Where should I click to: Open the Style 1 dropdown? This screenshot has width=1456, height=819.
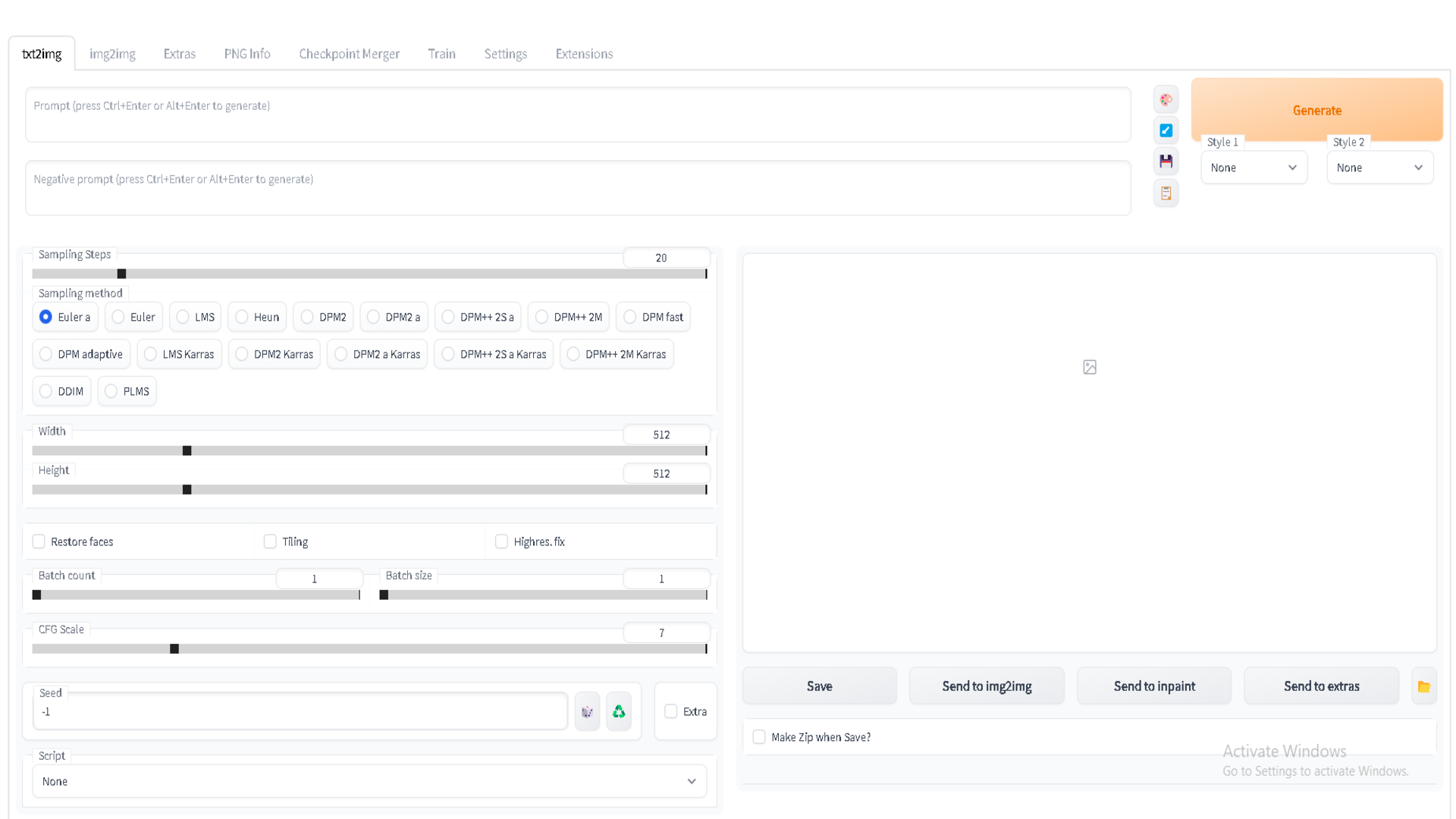point(1254,168)
